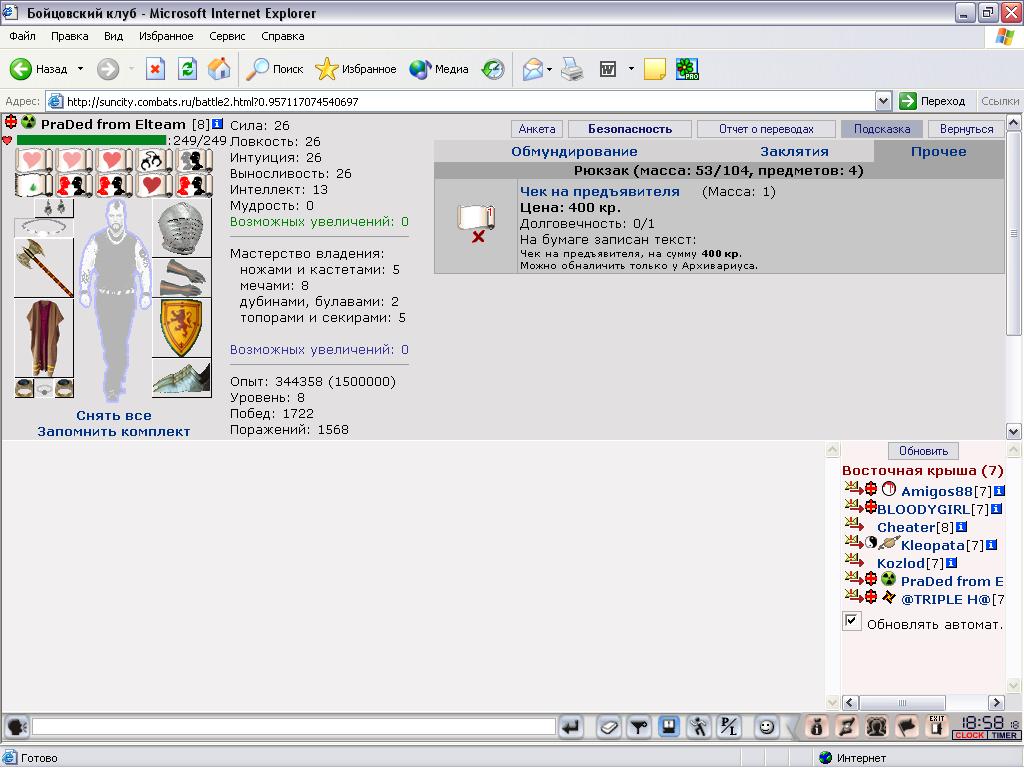
Task: Open the Back history dropdown arrow
Action: (x=80, y=69)
